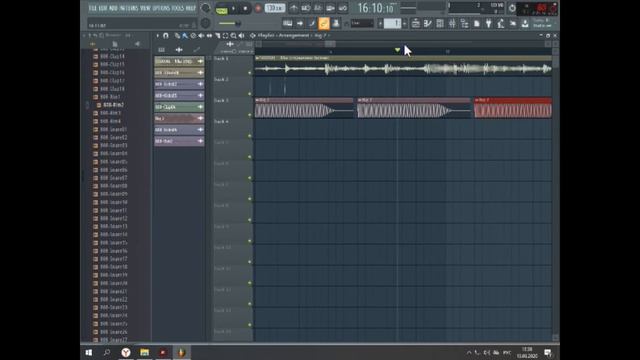Open the Mixer view icon

(x=452, y=24)
